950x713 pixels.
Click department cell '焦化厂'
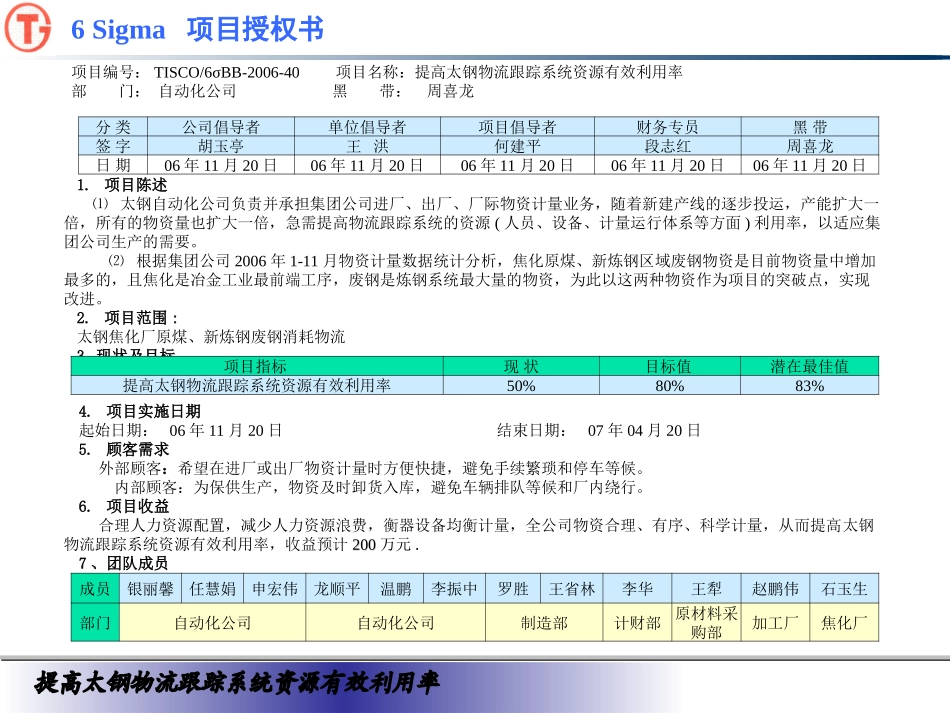click(844, 622)
